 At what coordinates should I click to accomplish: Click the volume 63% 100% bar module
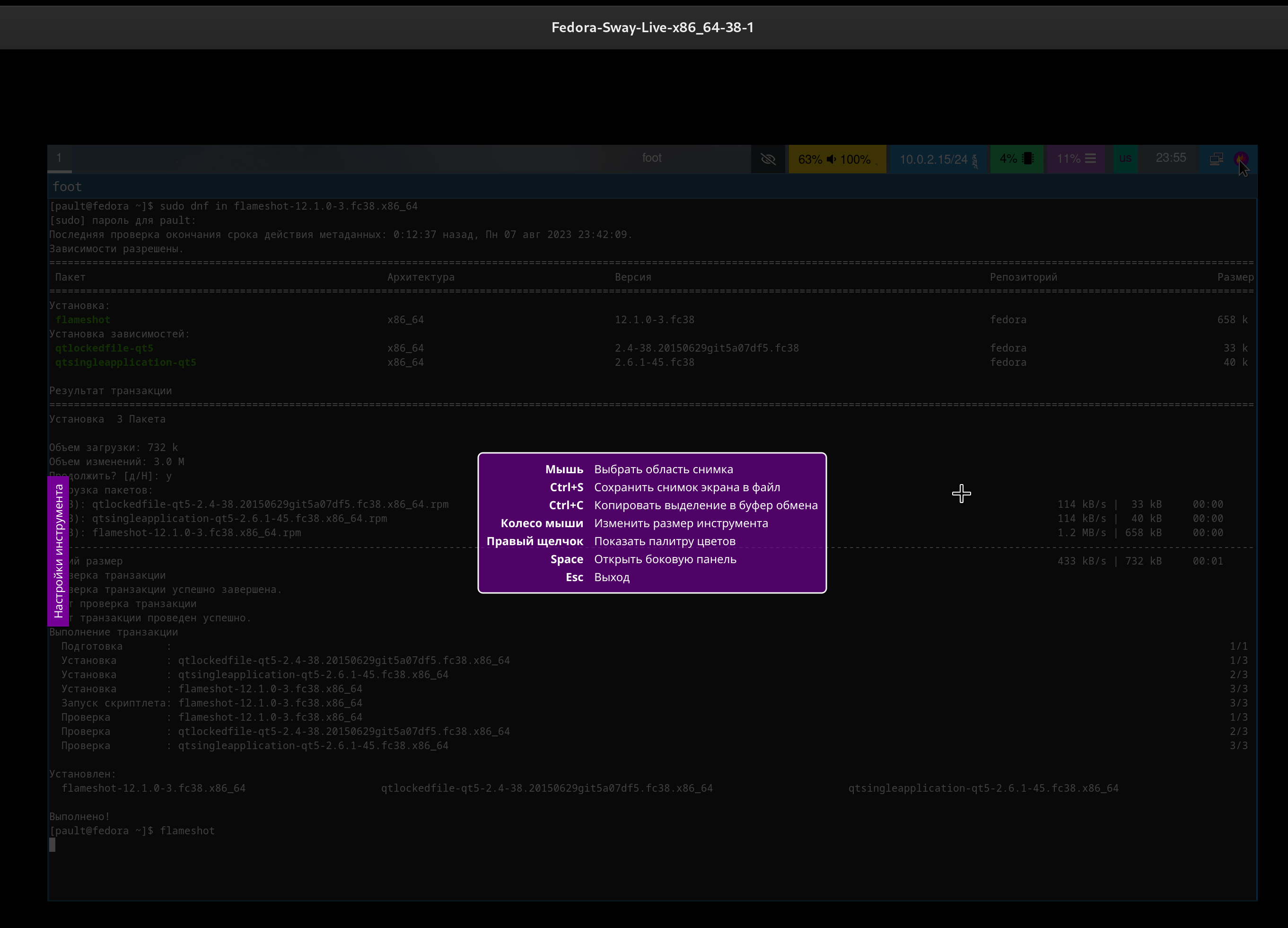coord(837,159)
